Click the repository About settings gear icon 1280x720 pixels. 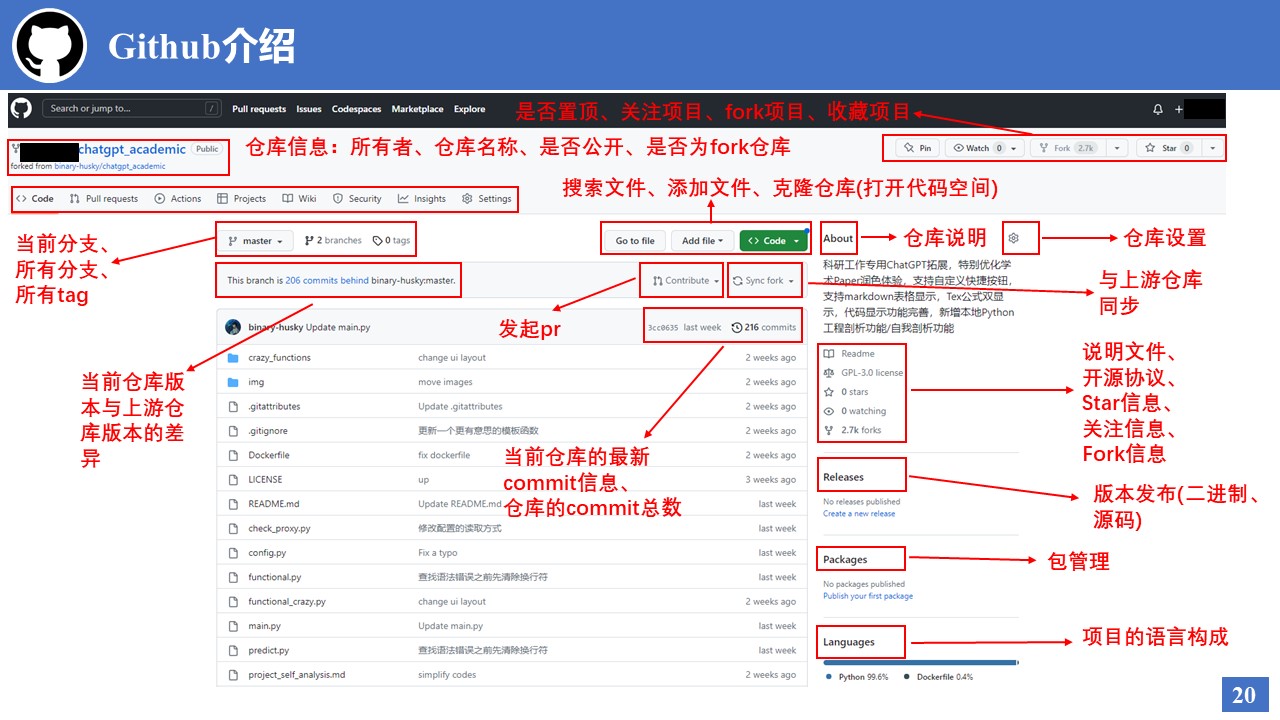1014,238
